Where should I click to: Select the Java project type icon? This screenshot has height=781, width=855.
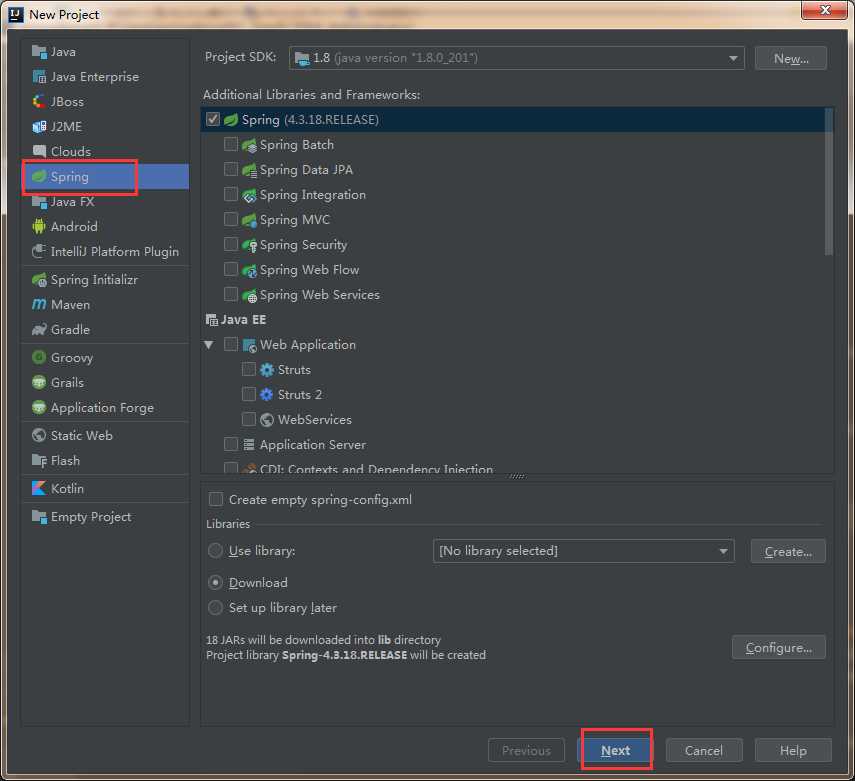39,52
